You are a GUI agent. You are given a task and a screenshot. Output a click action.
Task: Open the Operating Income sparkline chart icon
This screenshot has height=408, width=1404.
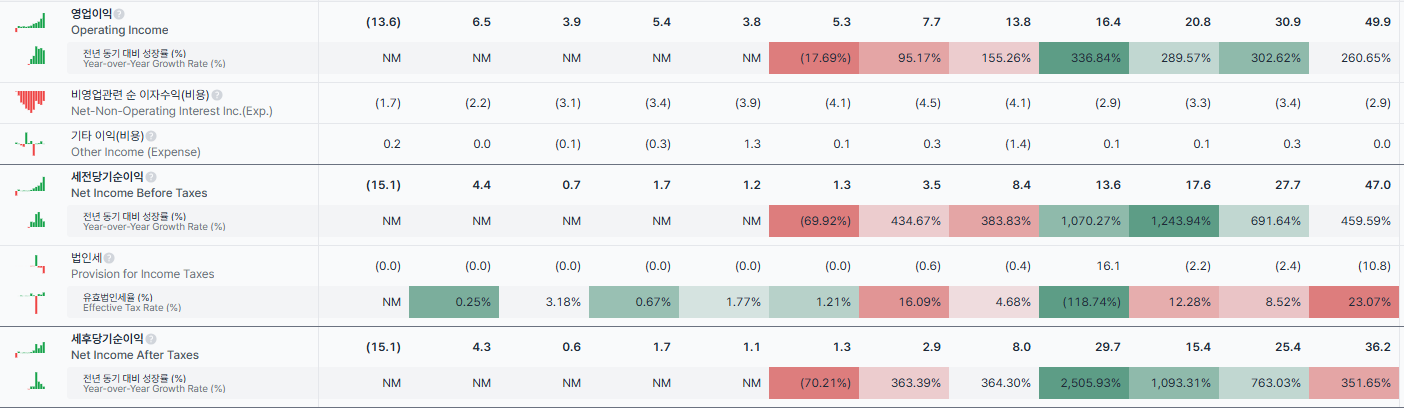pos(31,21)
